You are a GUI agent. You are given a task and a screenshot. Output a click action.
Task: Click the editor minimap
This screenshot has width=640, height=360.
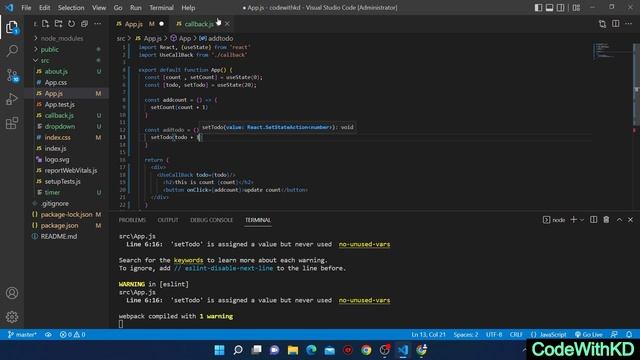(x=612, y=50)
